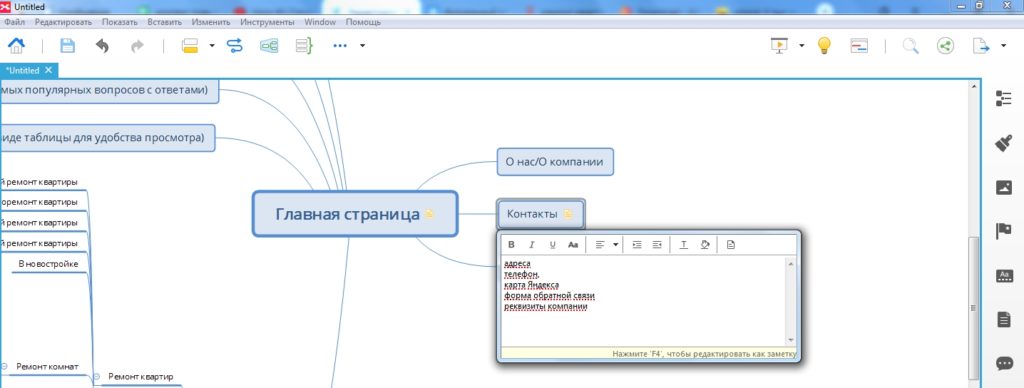Open the Вставить menu

[x=165, y=22]
